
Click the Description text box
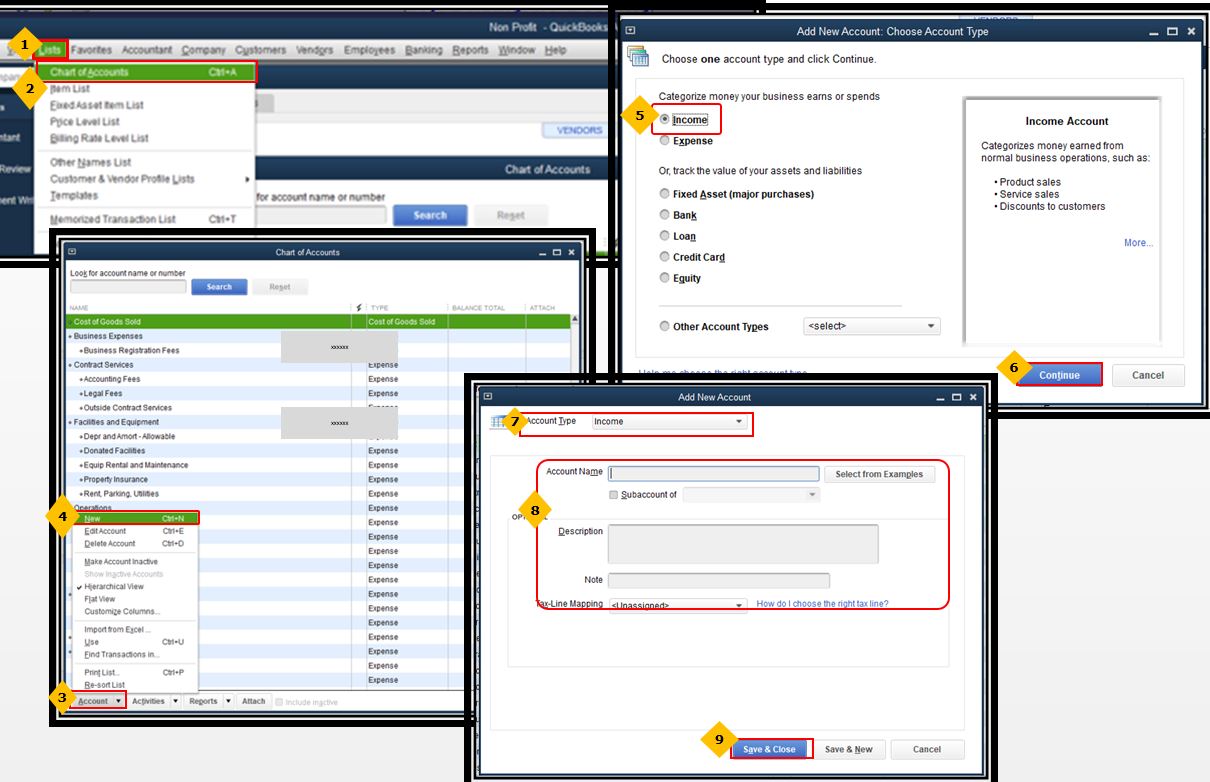(x=743, y=544)
